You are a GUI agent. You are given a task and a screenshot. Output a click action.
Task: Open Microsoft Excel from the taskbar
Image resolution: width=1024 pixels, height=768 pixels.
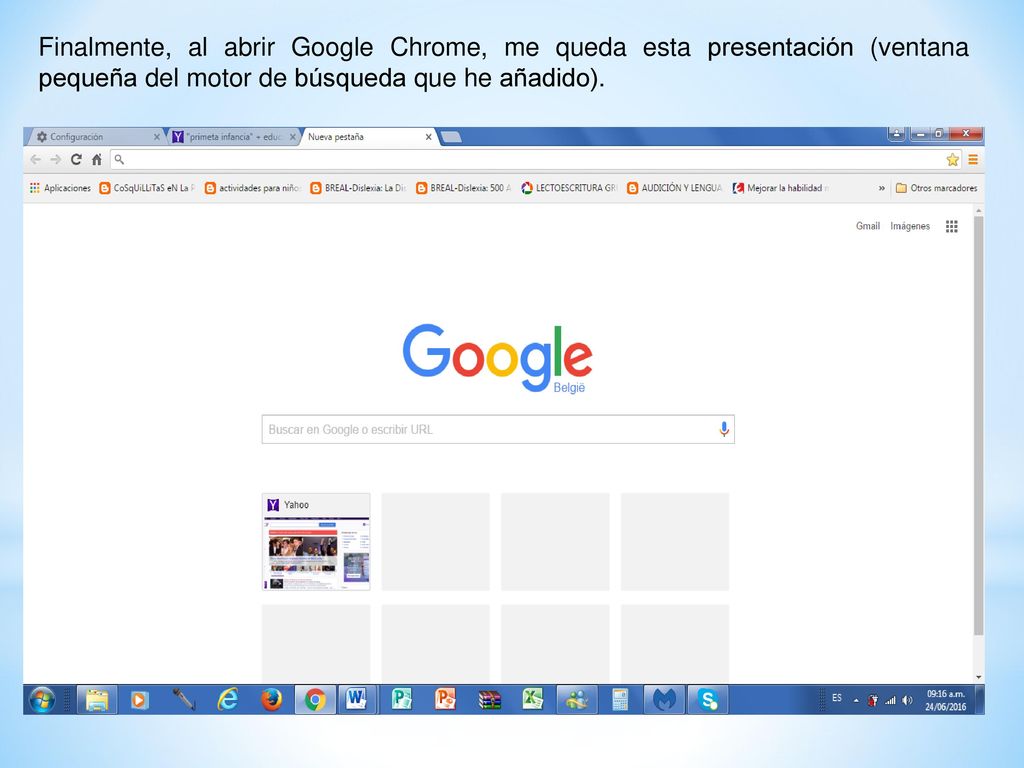tap(533, 700)
